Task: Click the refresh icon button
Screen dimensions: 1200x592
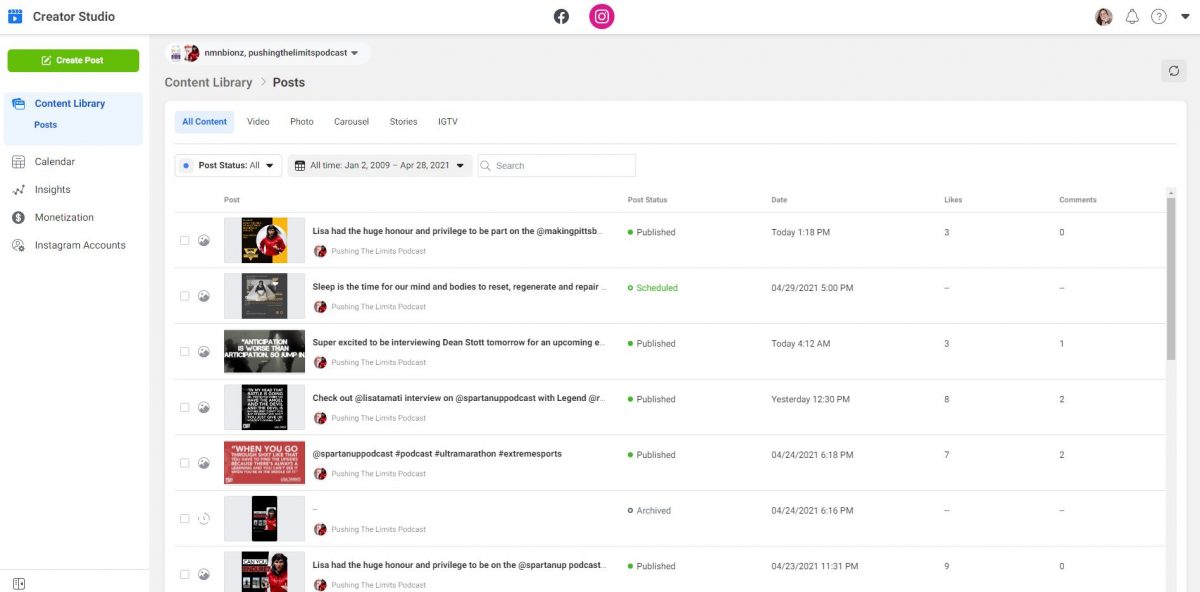Action: click(x=1174, y=71)
